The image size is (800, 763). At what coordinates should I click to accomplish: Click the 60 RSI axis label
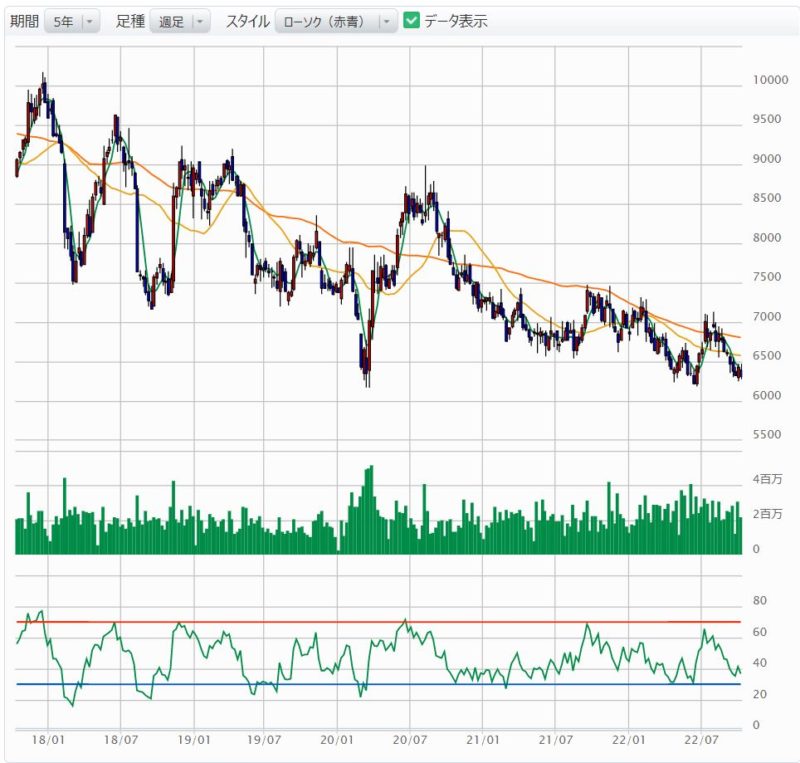click(760, 632)
